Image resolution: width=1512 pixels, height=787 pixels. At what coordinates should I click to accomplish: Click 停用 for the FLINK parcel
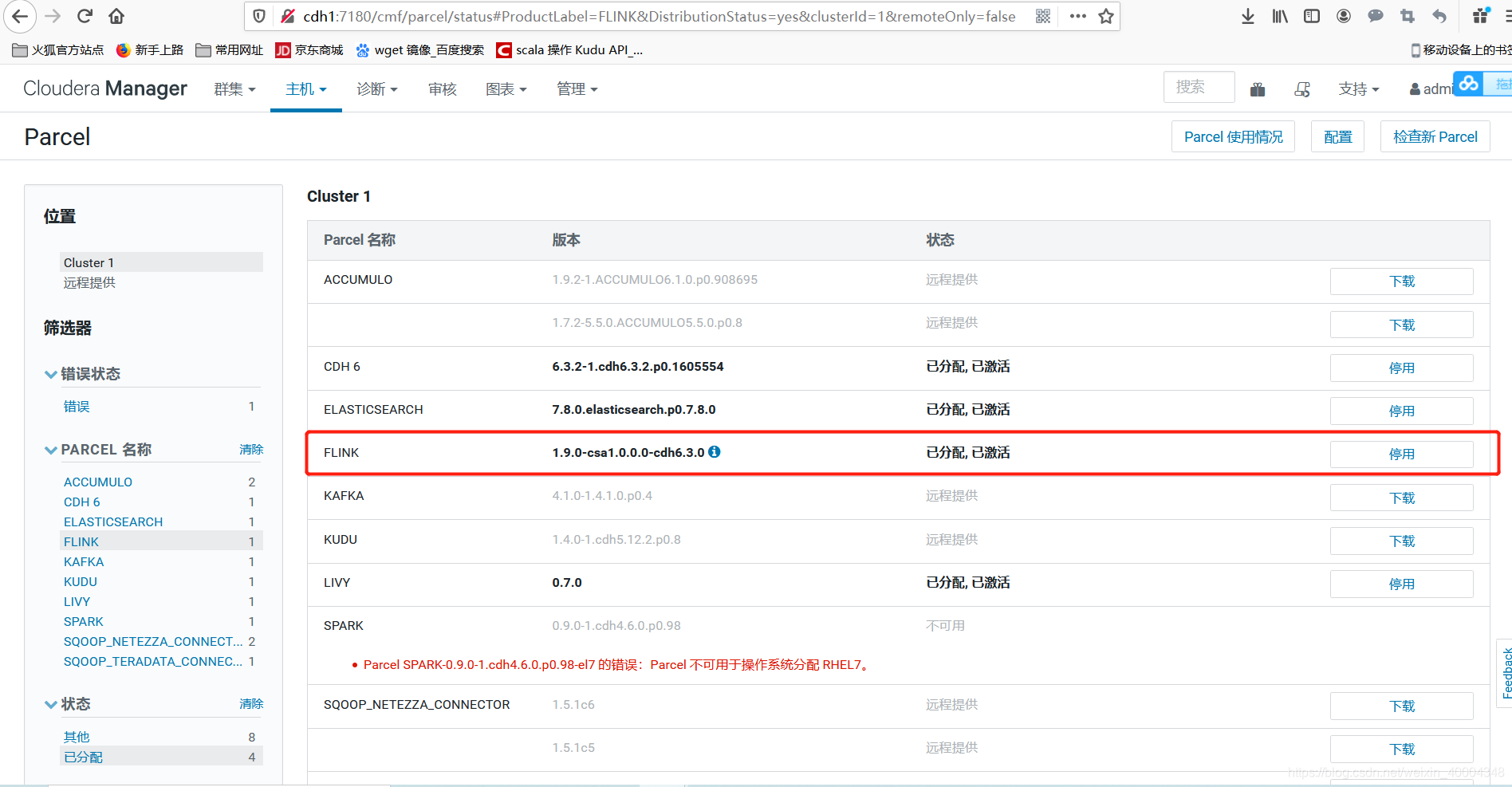tap(1401, 454)
